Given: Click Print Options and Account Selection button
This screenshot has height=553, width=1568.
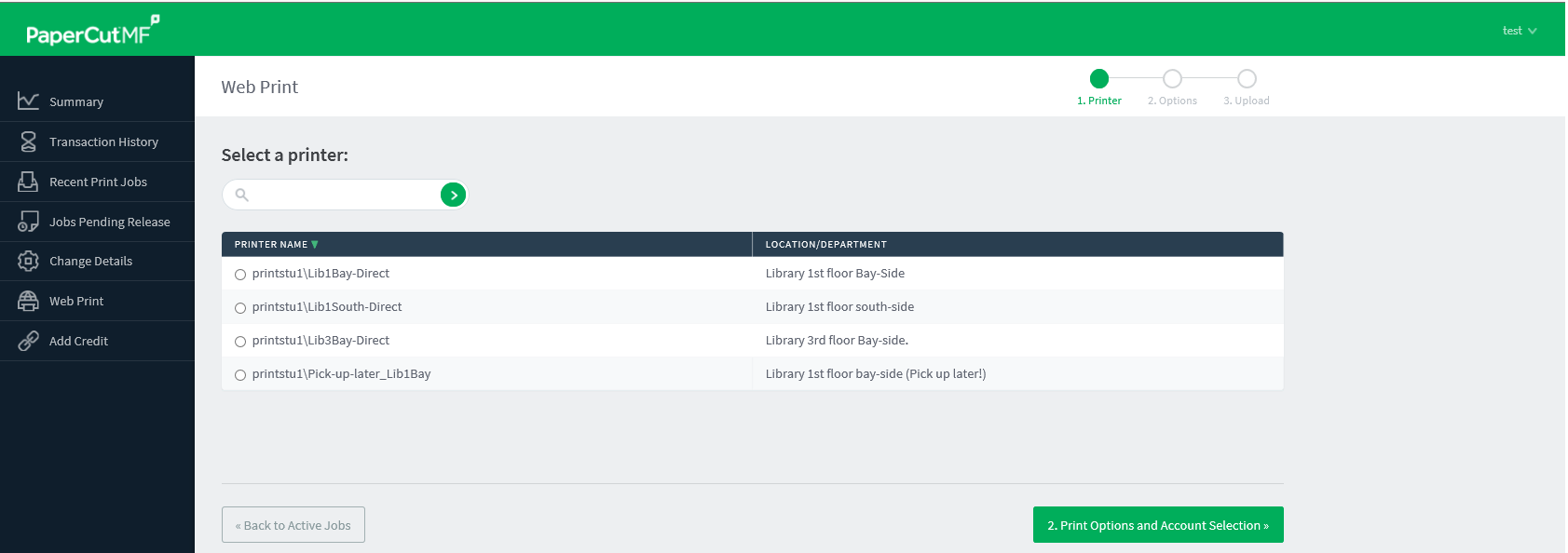Looking at the screenshot, I should [1157, 525].
